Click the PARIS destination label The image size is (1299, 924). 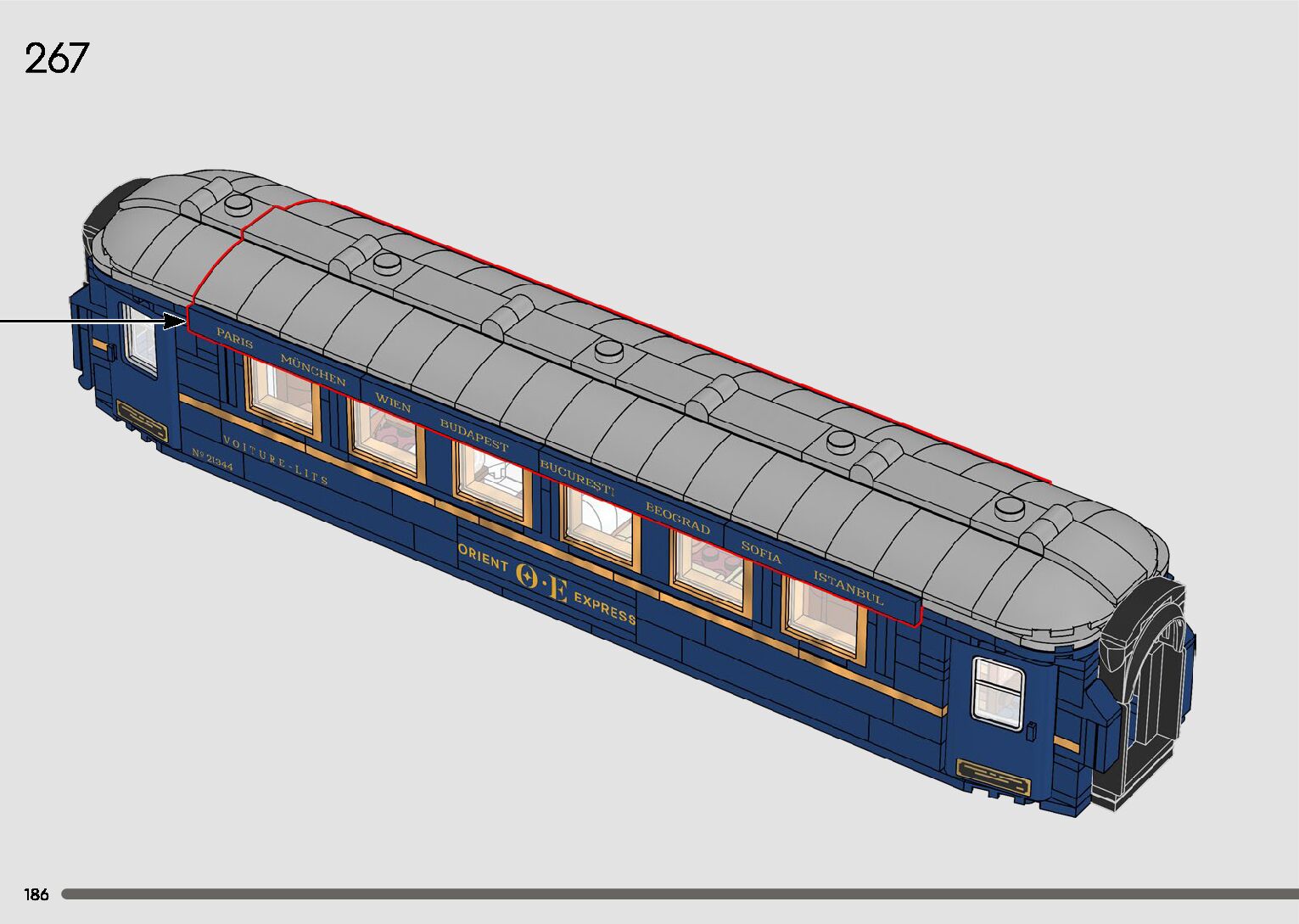(x=235, y=337)
